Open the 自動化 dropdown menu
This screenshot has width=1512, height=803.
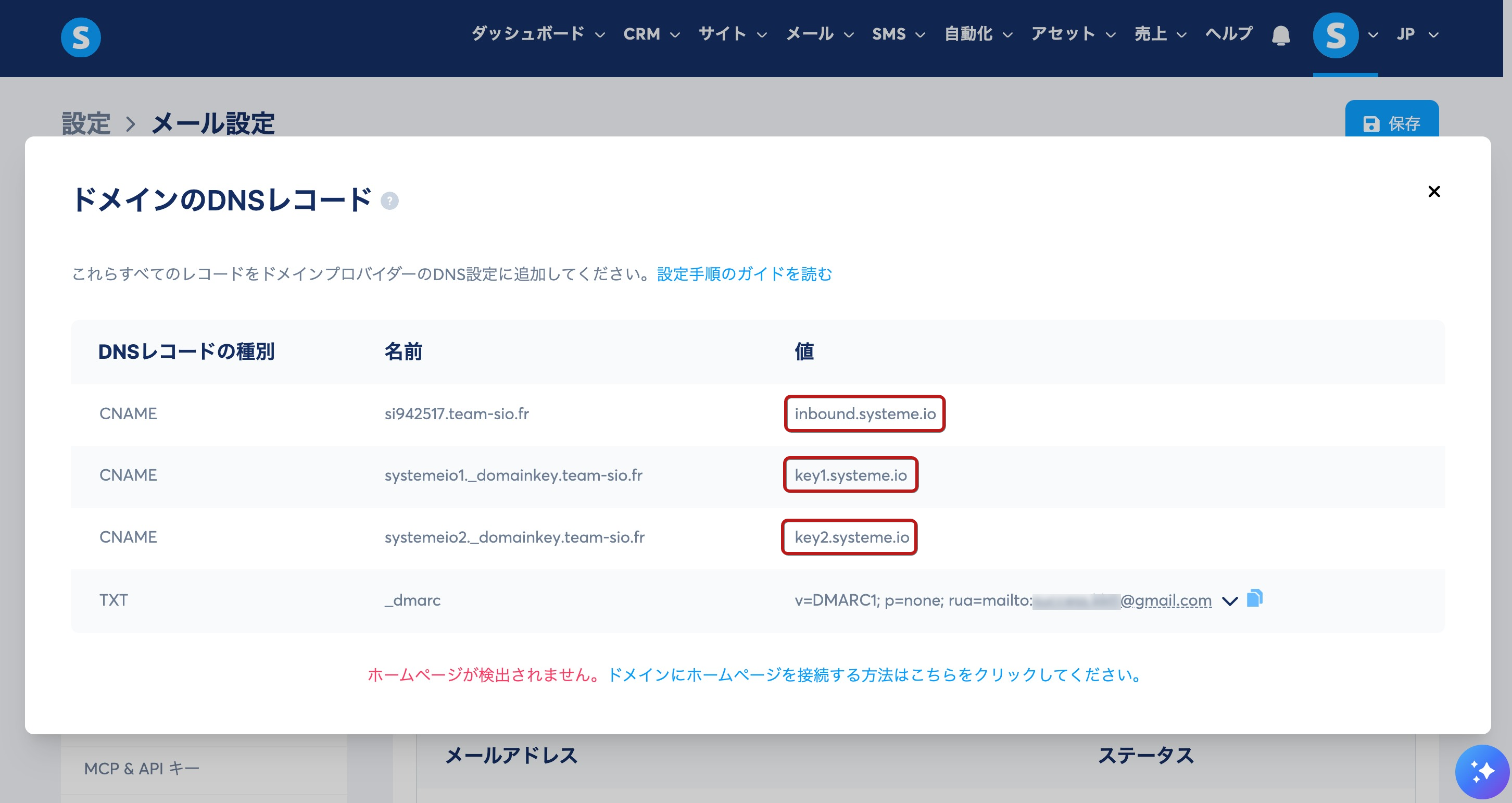[x=978, y=34]
